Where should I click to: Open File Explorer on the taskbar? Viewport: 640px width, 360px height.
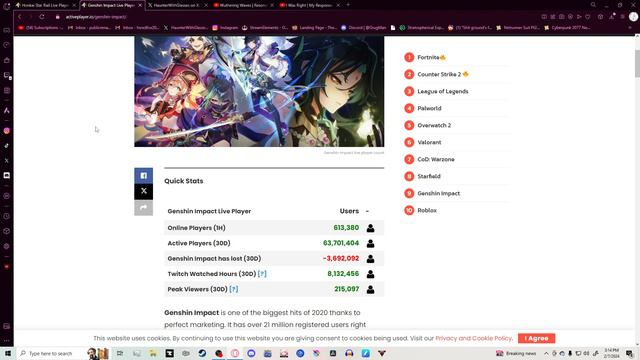click(153, 353)
